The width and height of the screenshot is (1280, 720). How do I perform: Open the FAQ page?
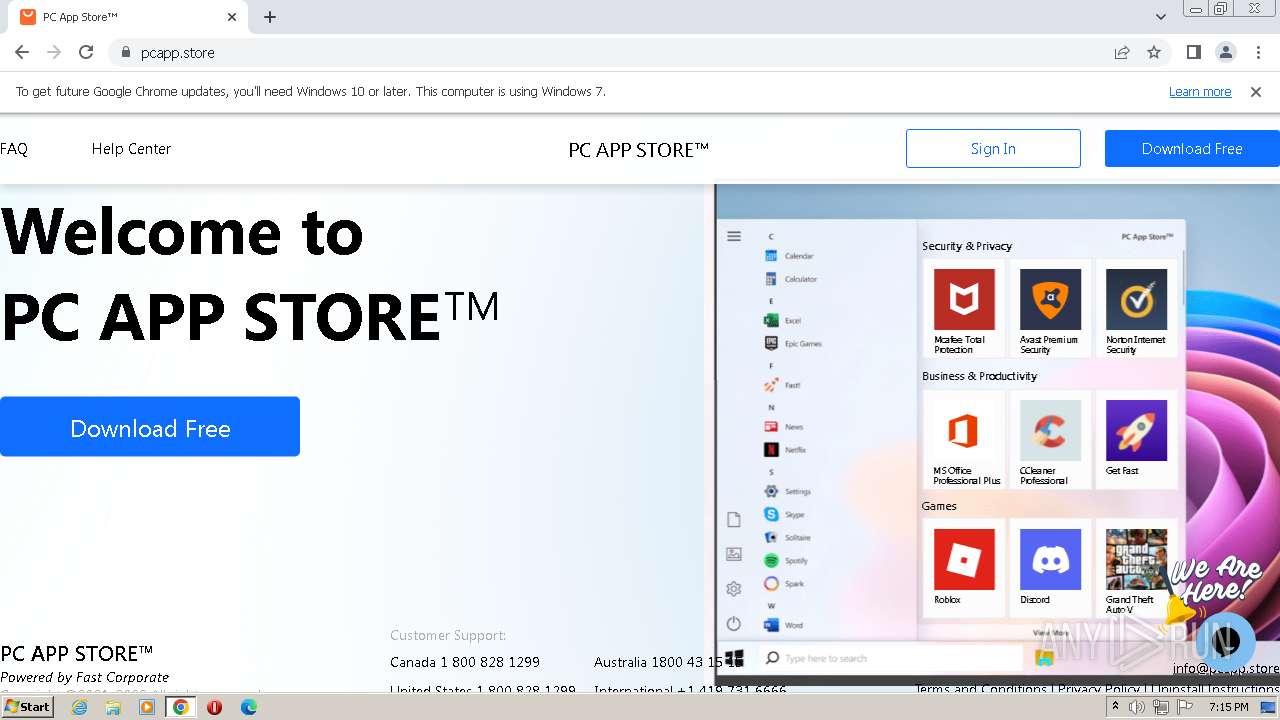point(14,149)
